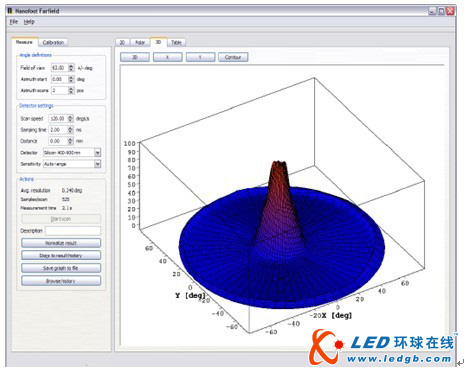Adjust the Azimuth start spinner arrows

(x=71, y=79)
